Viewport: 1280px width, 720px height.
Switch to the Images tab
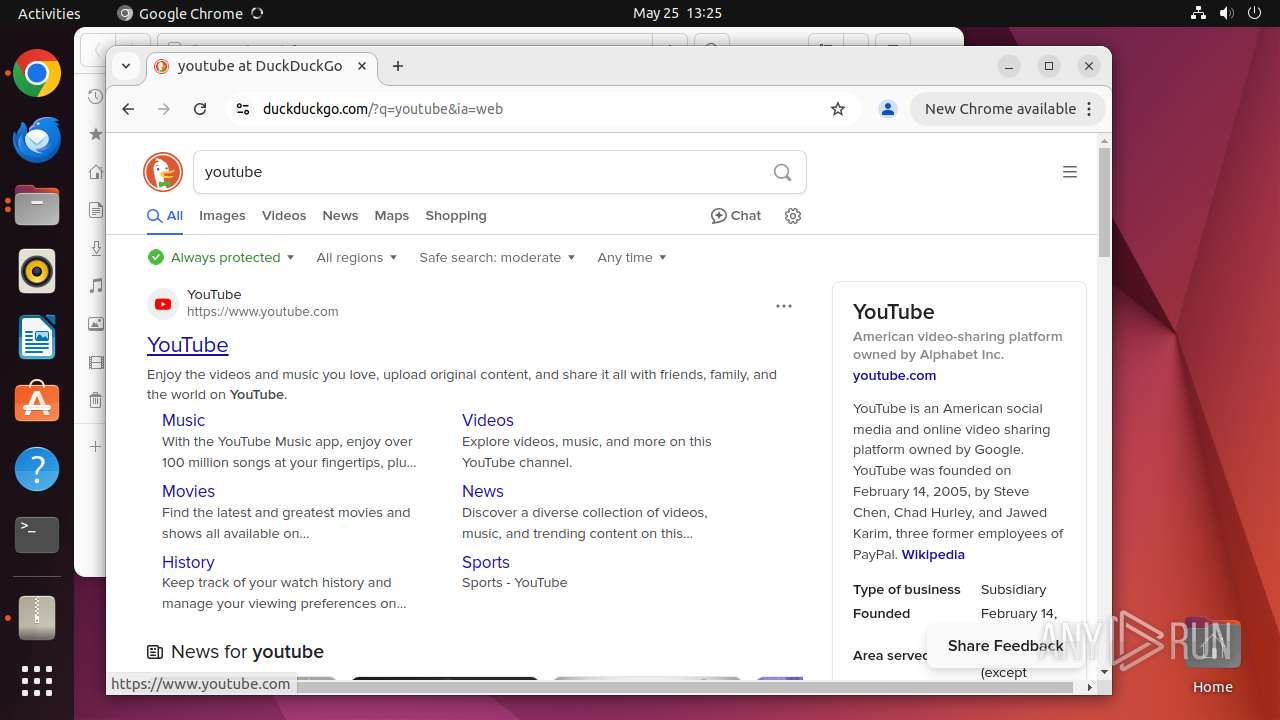pos(222,216)
